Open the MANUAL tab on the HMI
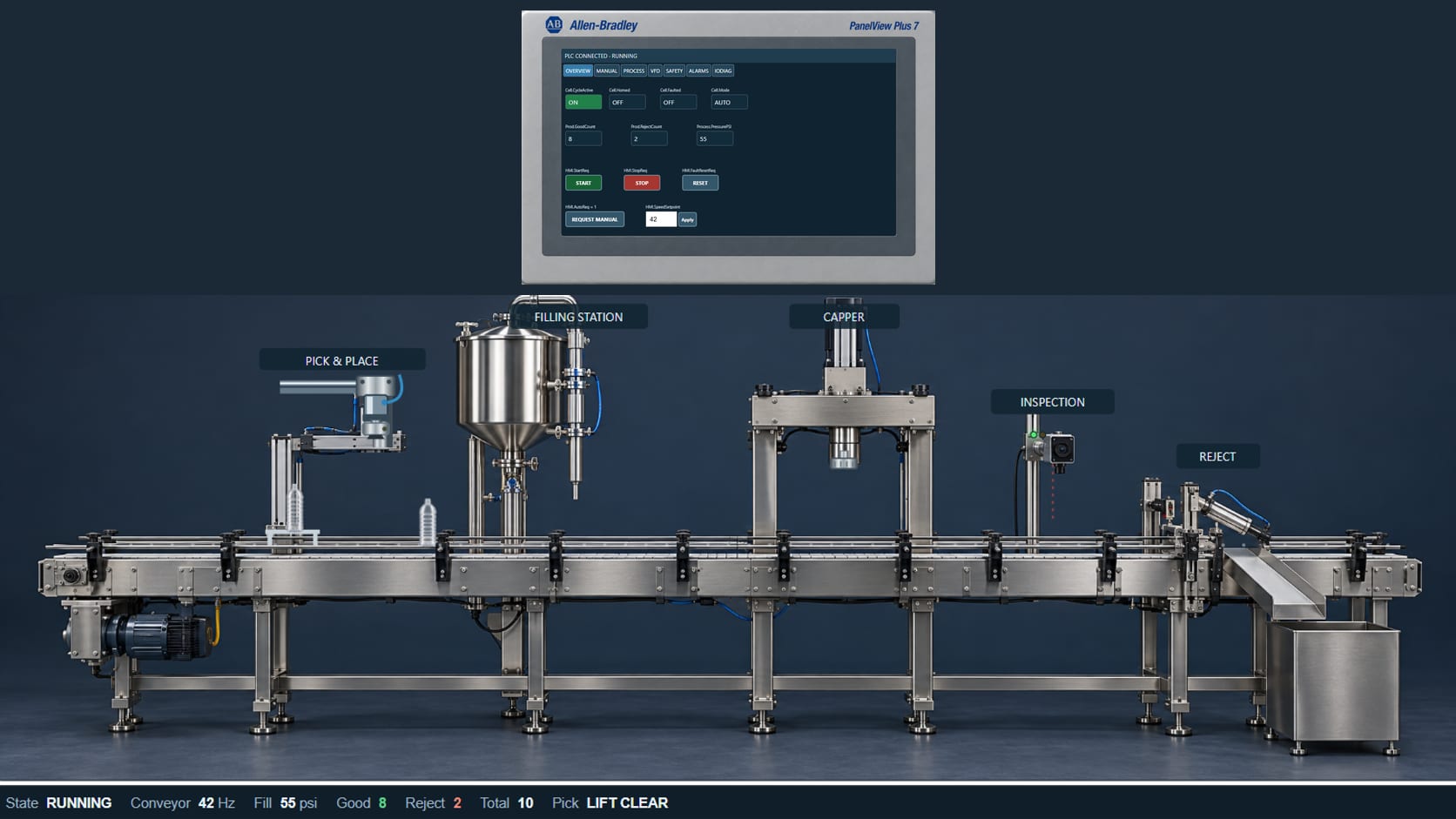Image resolution: width=1456 pixels, height=819 pixels. [x=607, y=70]
